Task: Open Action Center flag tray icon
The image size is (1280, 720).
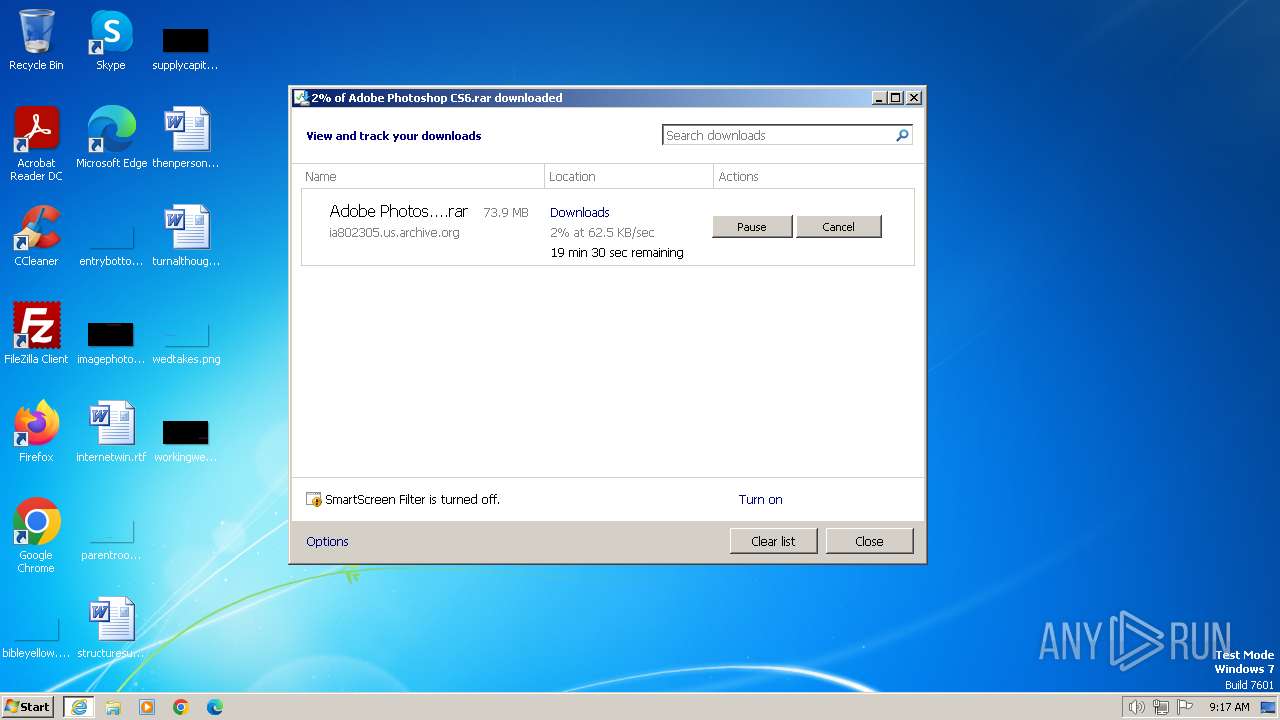Action: 1185,707
